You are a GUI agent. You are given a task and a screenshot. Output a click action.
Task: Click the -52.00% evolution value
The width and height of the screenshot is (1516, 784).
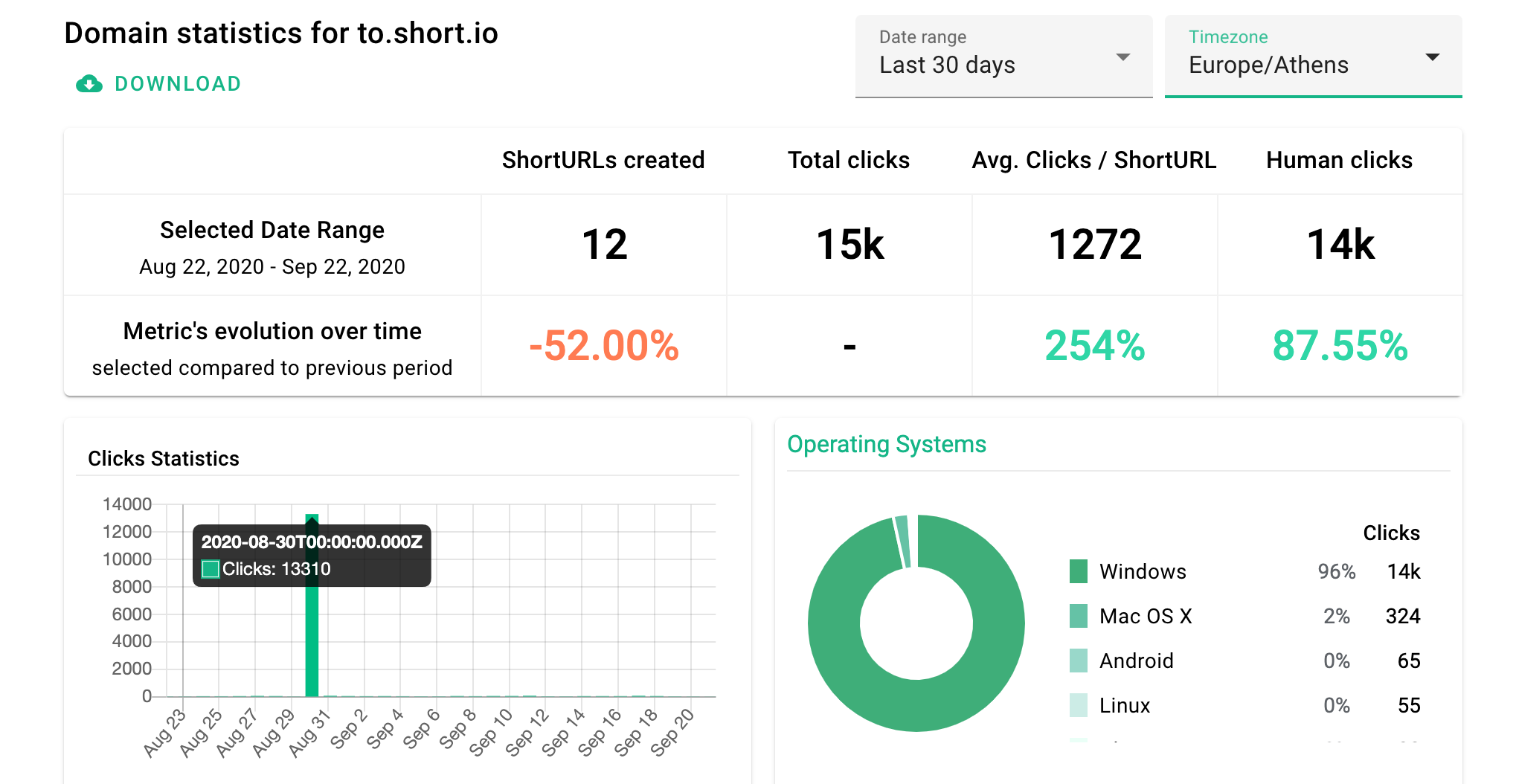click(603, 346)
